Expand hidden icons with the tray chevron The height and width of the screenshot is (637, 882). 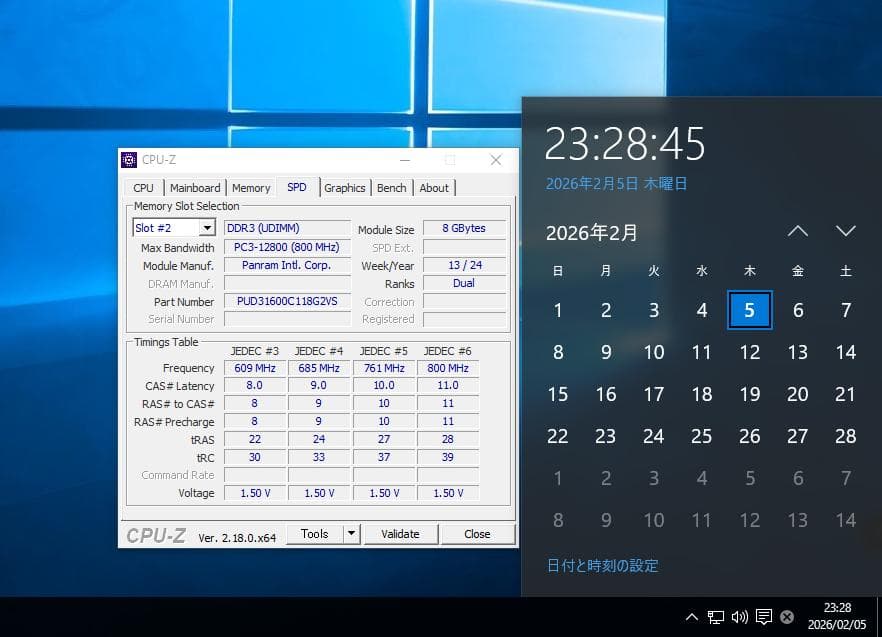(x=692, y=617)
